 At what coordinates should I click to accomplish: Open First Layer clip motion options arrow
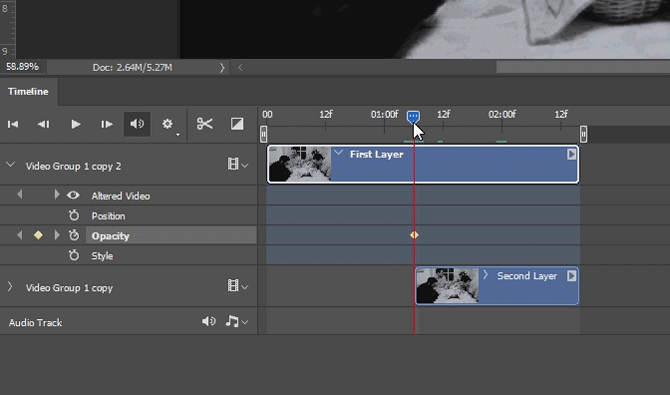pyautogui.click(x=571, y=154)
